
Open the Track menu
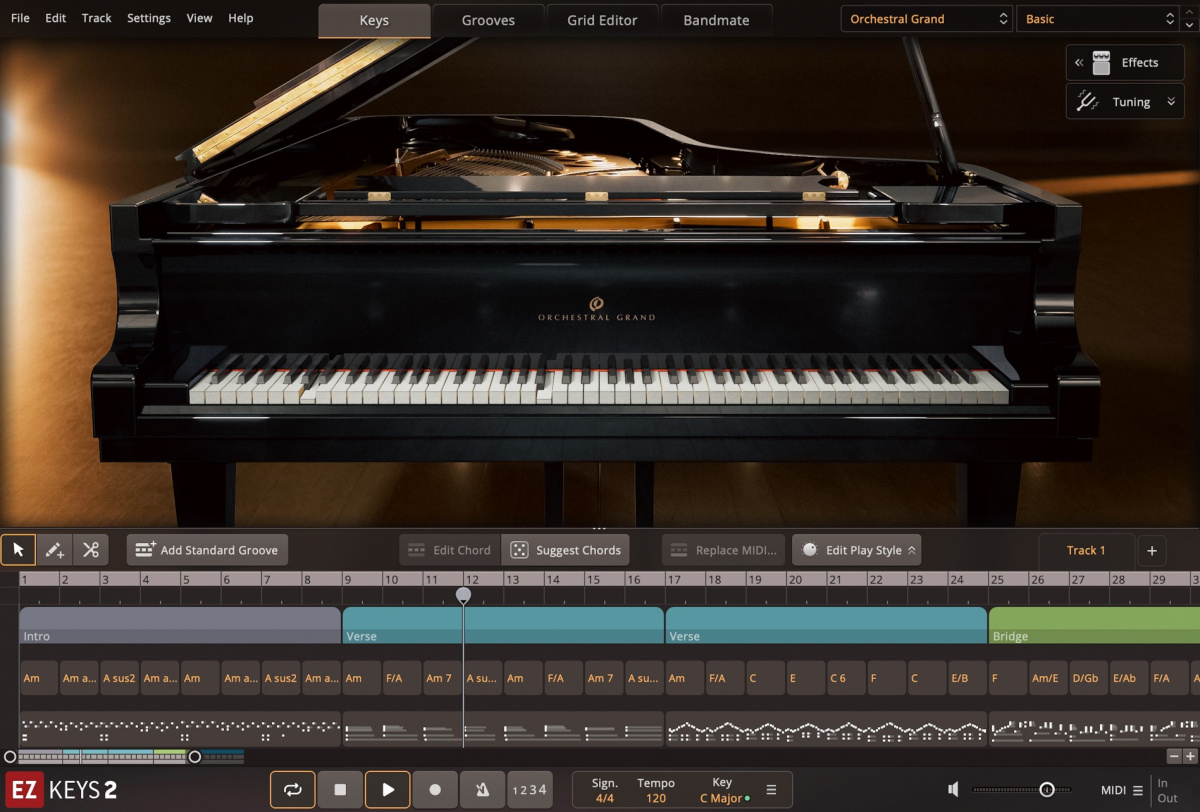[96, 17]
